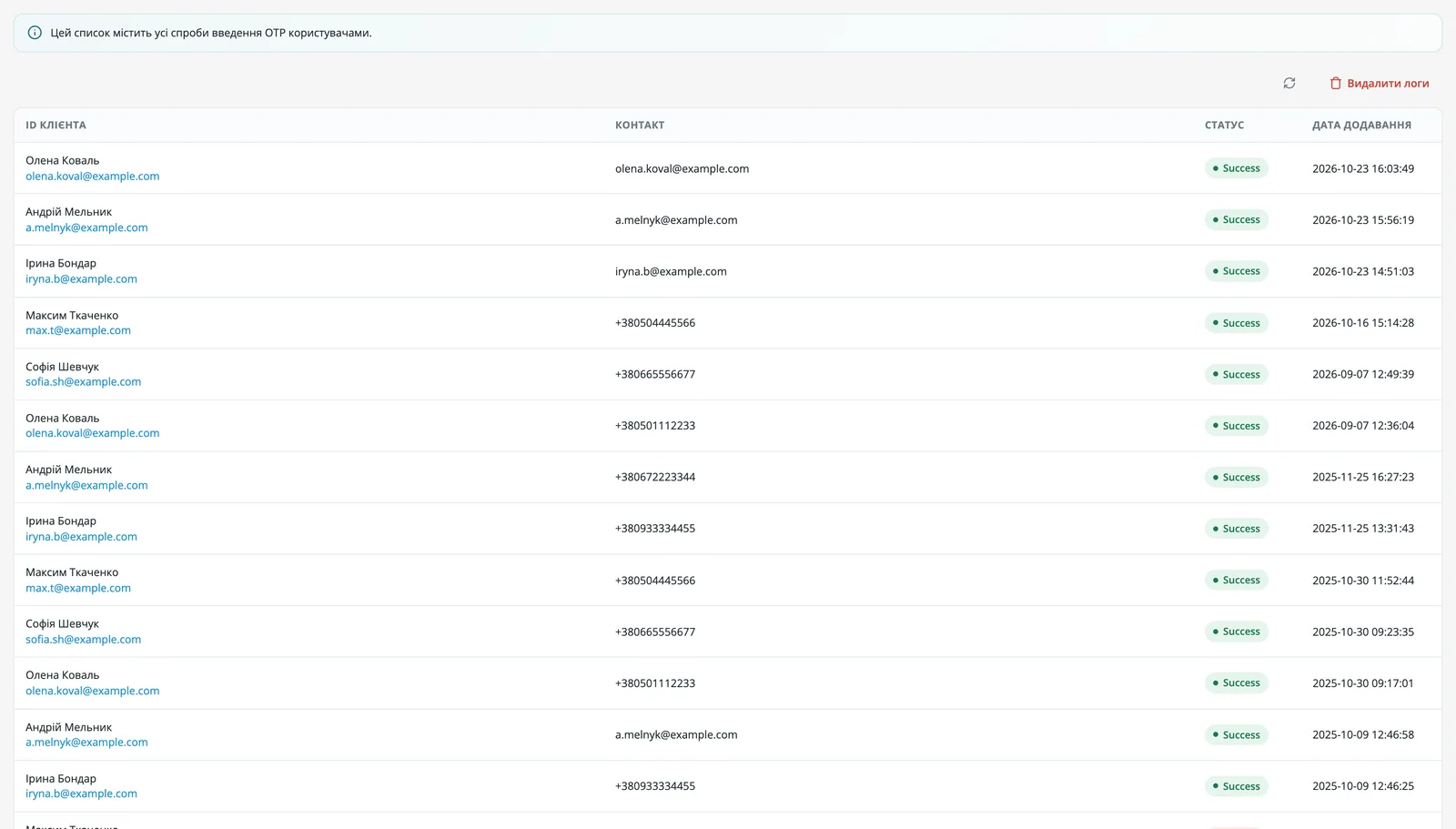This screenshot has height=829, width=1456.
Task: Click the СТАТУС column header
Action: coord(1224,126)
